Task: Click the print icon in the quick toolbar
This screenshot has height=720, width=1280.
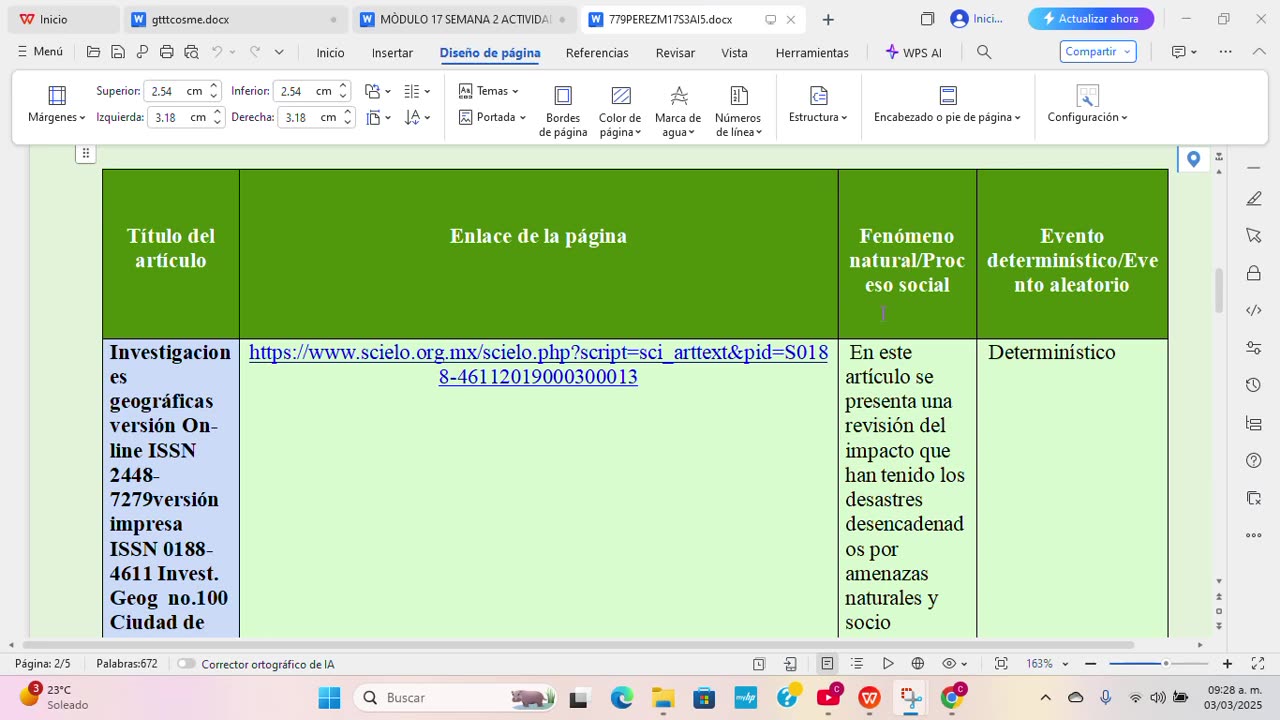Action: tap(166, 52)
